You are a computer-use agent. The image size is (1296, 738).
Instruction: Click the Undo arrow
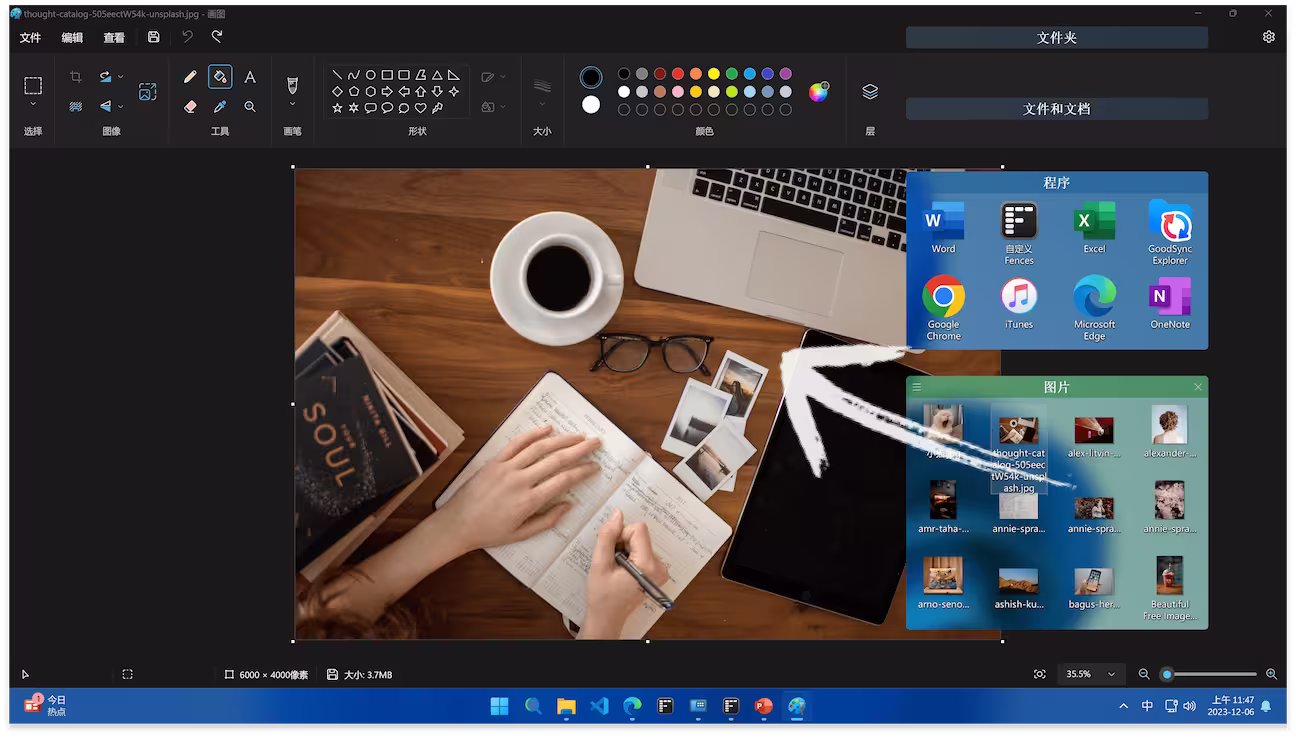[x=187, y=37]
